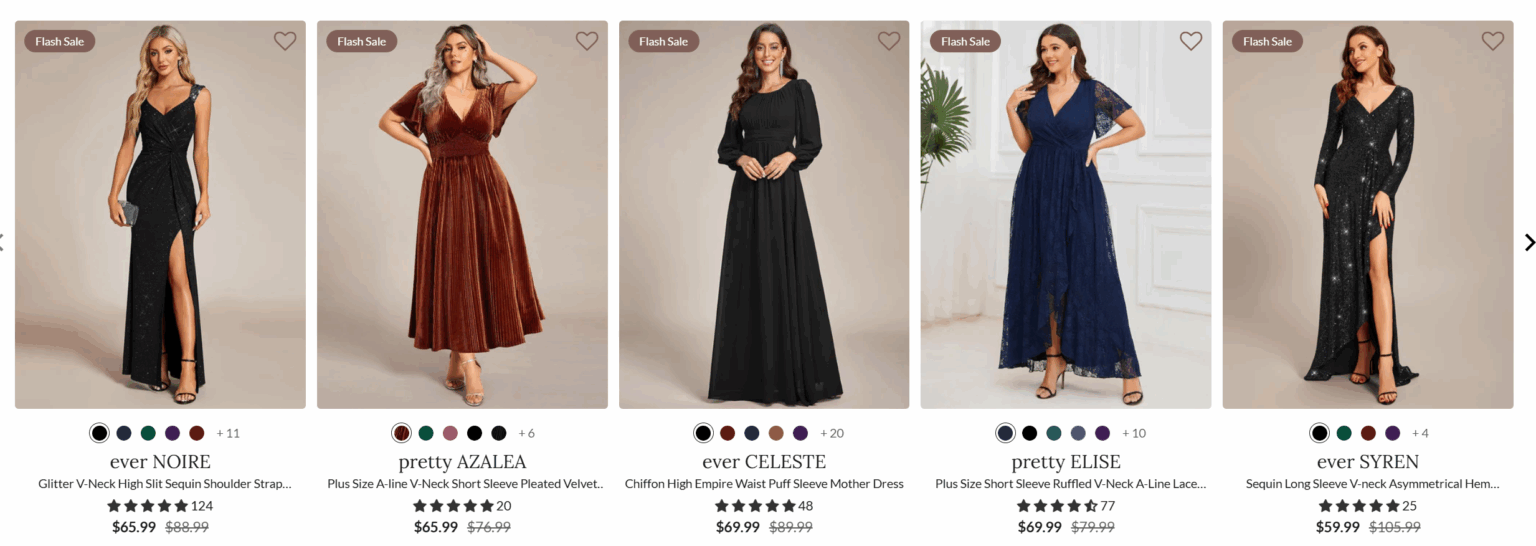Save pretty ELISE dress with heart icon

1191,41
